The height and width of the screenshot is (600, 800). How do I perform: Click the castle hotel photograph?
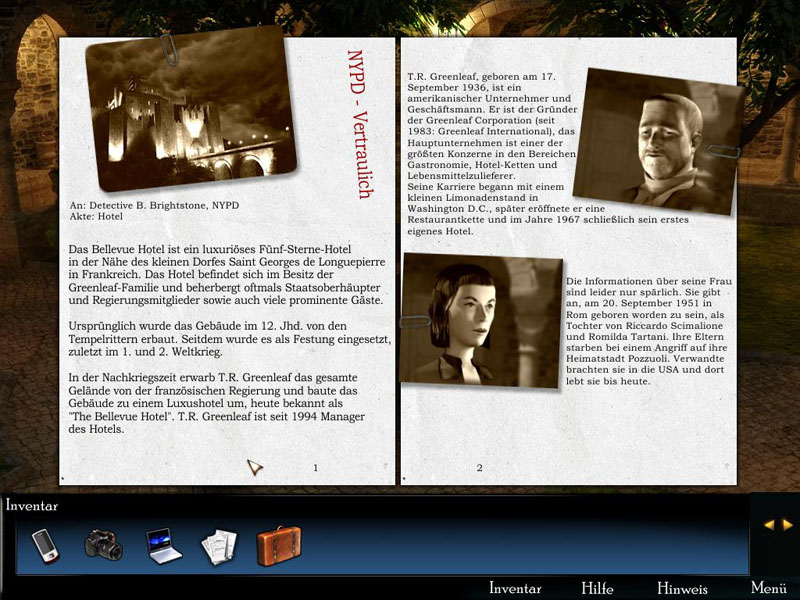pos(191,109)
